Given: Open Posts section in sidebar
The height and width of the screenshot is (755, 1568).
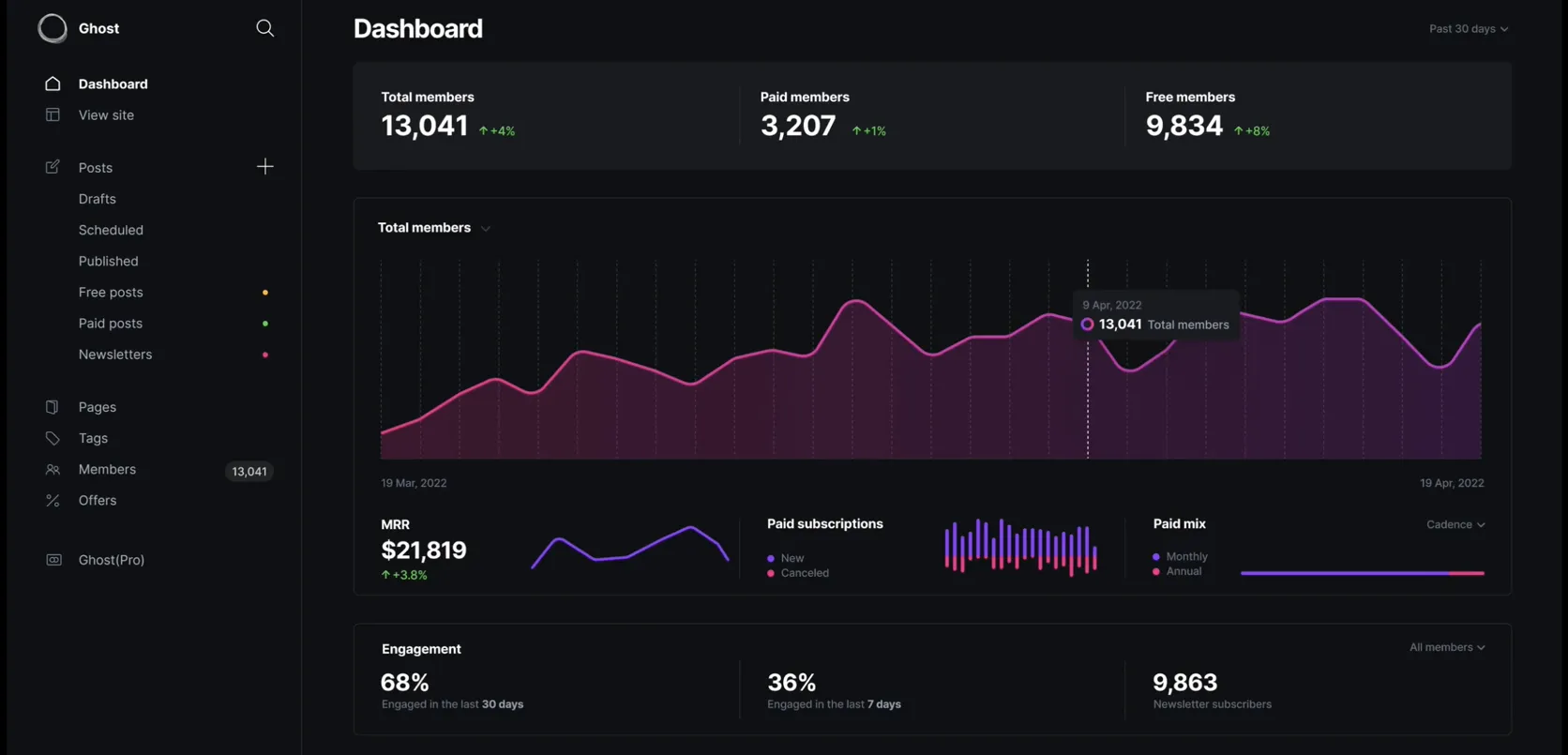Looking at the screenshot, I should (95, 167).
